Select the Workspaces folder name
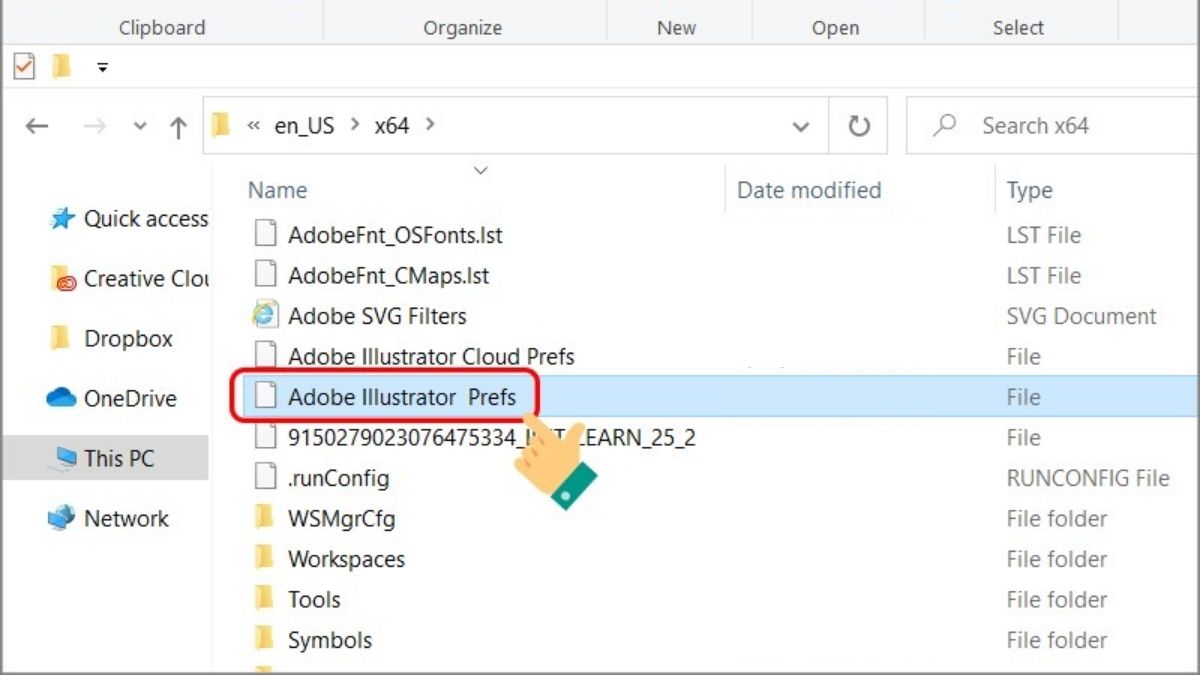The width and height of the screenshot is (1200, 675). [346, 559]
